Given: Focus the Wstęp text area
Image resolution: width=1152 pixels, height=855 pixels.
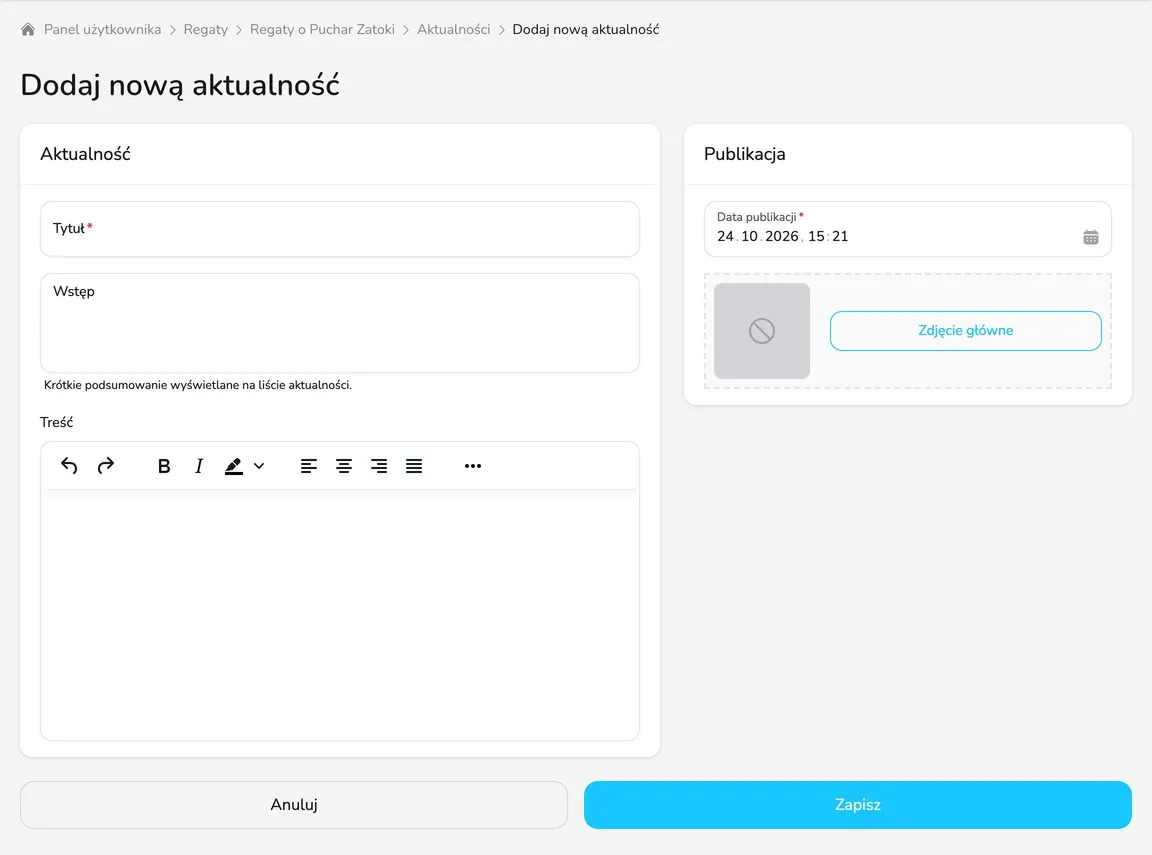Looking at the screenshot, I should pos(339,323).
